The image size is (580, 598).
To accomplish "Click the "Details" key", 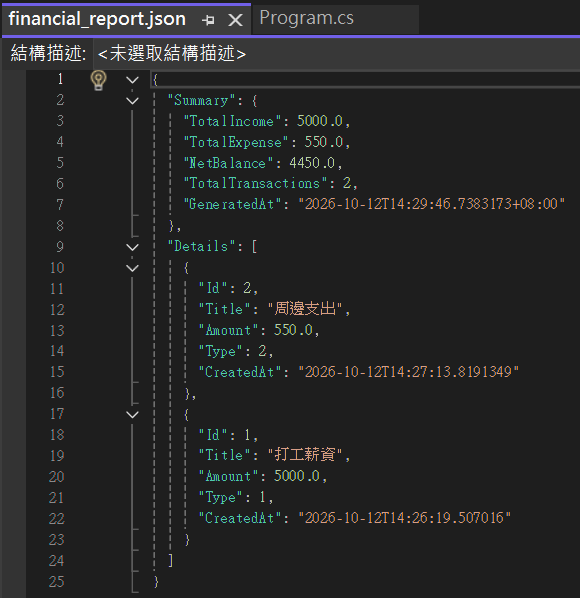I will tap(202, 247).
